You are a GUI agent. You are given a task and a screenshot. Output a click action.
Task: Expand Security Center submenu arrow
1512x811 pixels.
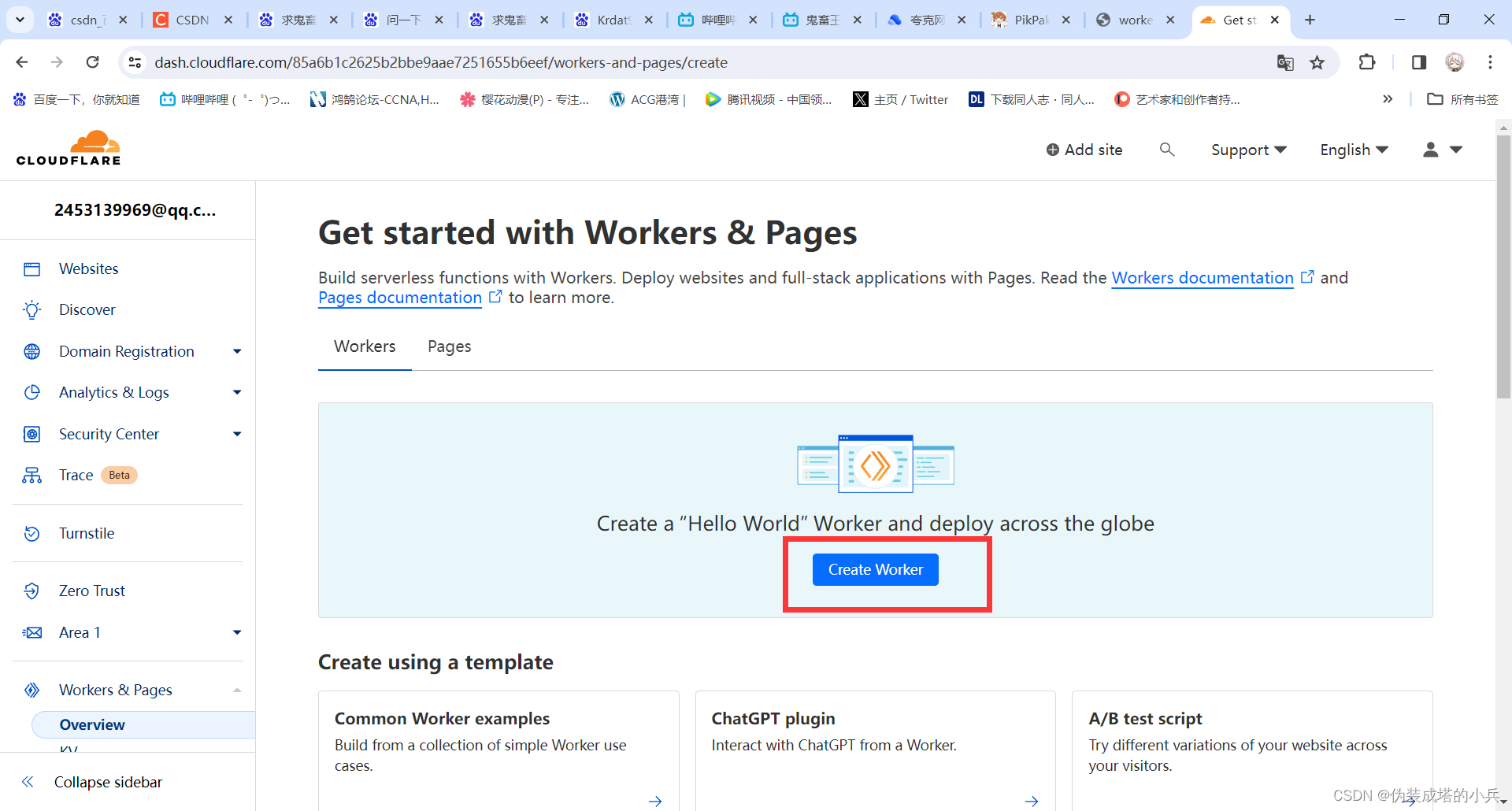[237, 434]
